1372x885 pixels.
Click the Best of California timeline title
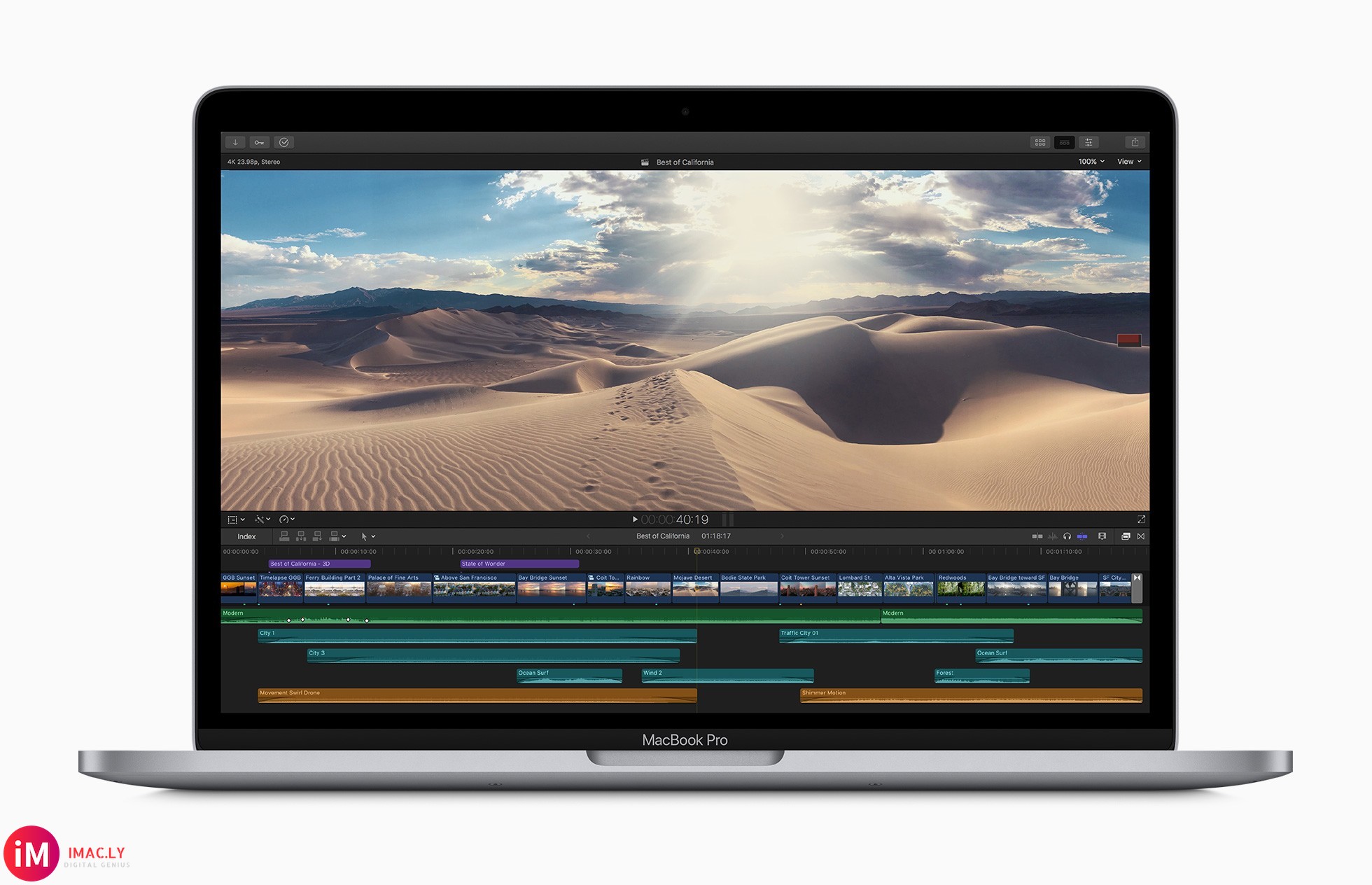[x=662, y=536]
